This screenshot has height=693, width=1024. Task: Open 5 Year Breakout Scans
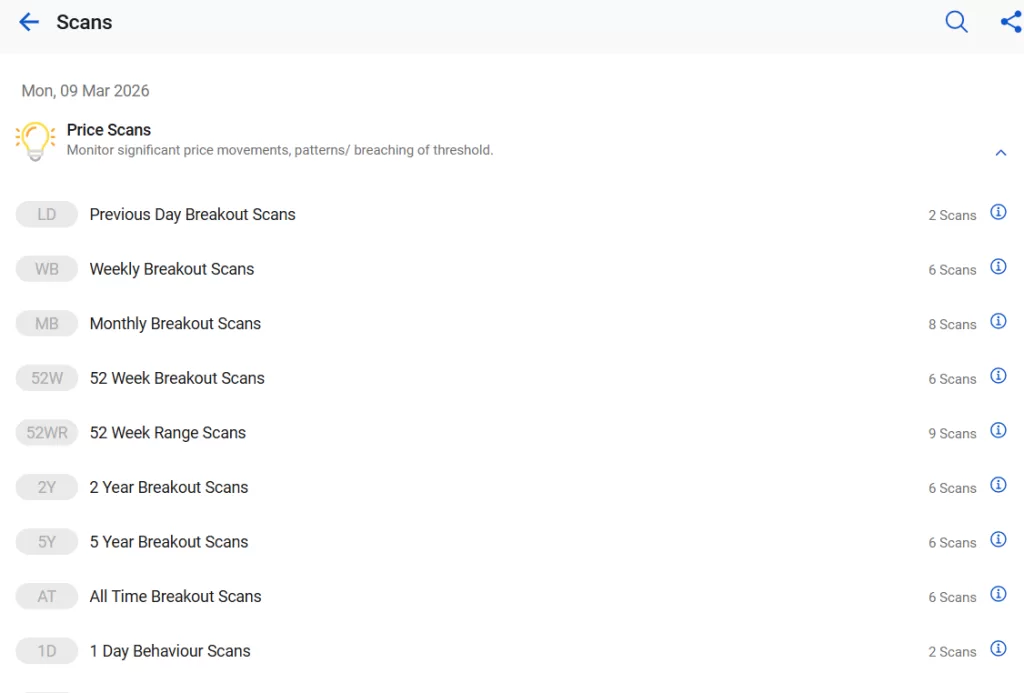[x=168, y=542]
